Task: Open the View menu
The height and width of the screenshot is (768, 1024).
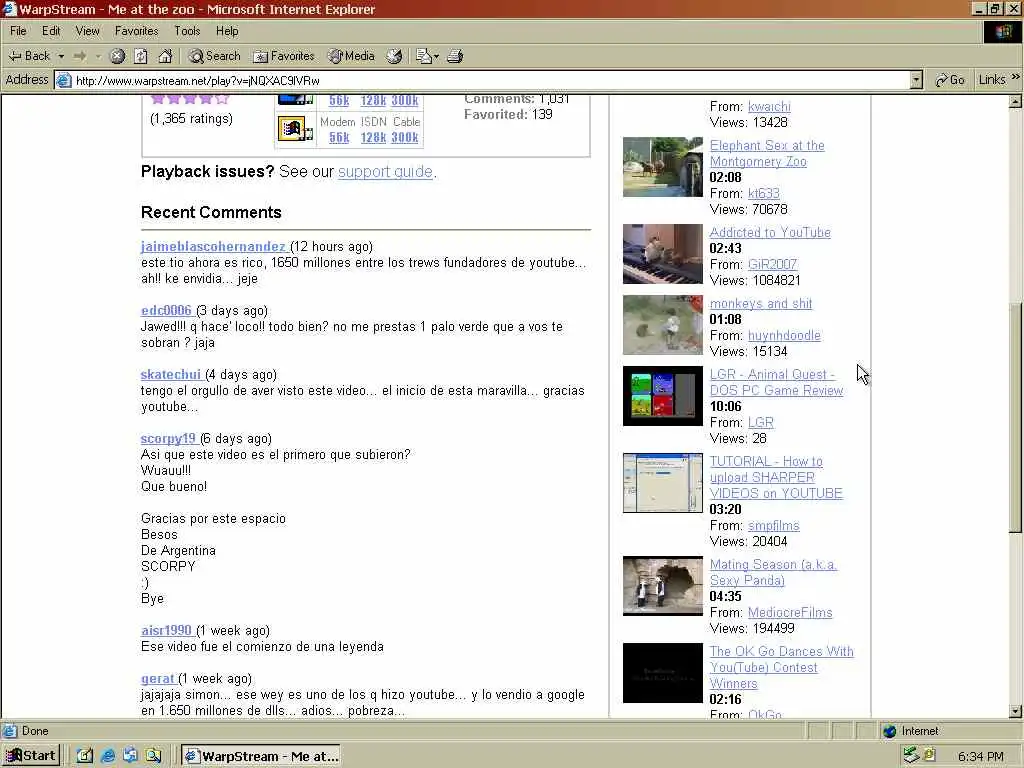Action: 88,31
